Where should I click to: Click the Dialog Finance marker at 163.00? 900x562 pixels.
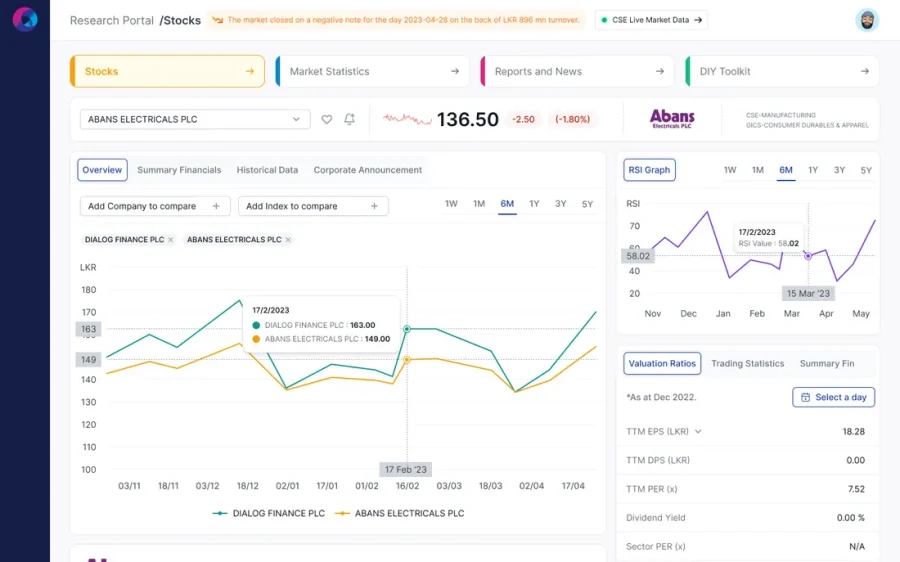coord(407,329)
